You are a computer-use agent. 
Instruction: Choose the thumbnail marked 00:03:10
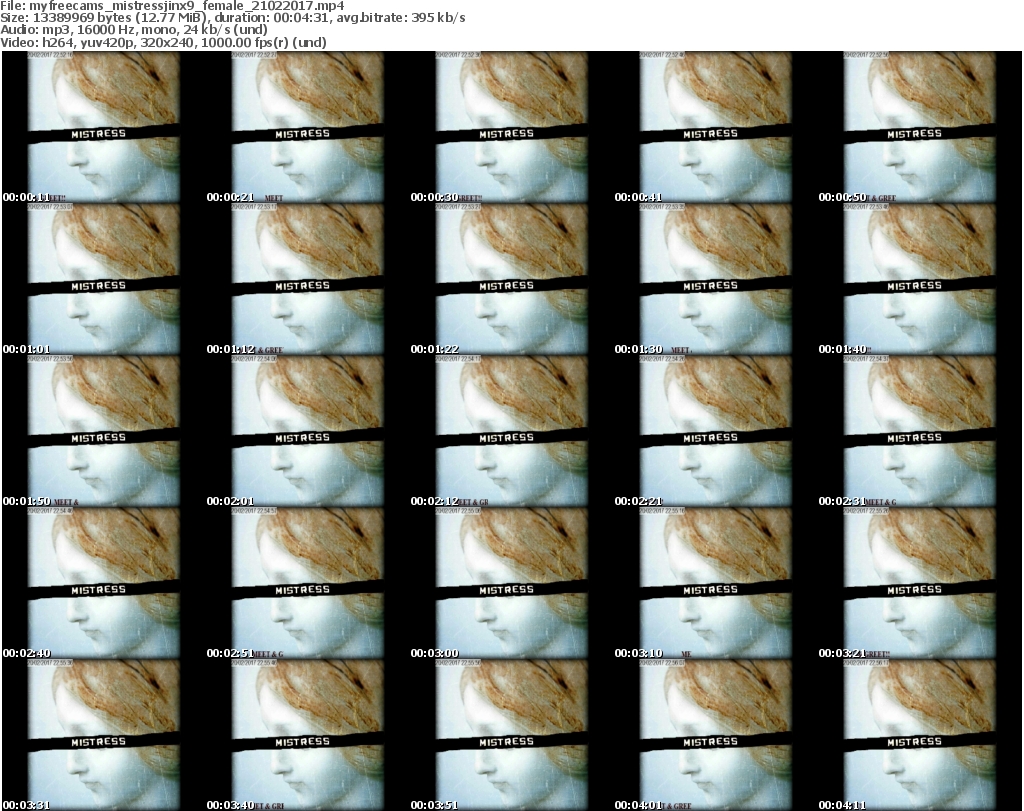pyautogui.click(x=716, y=583)
